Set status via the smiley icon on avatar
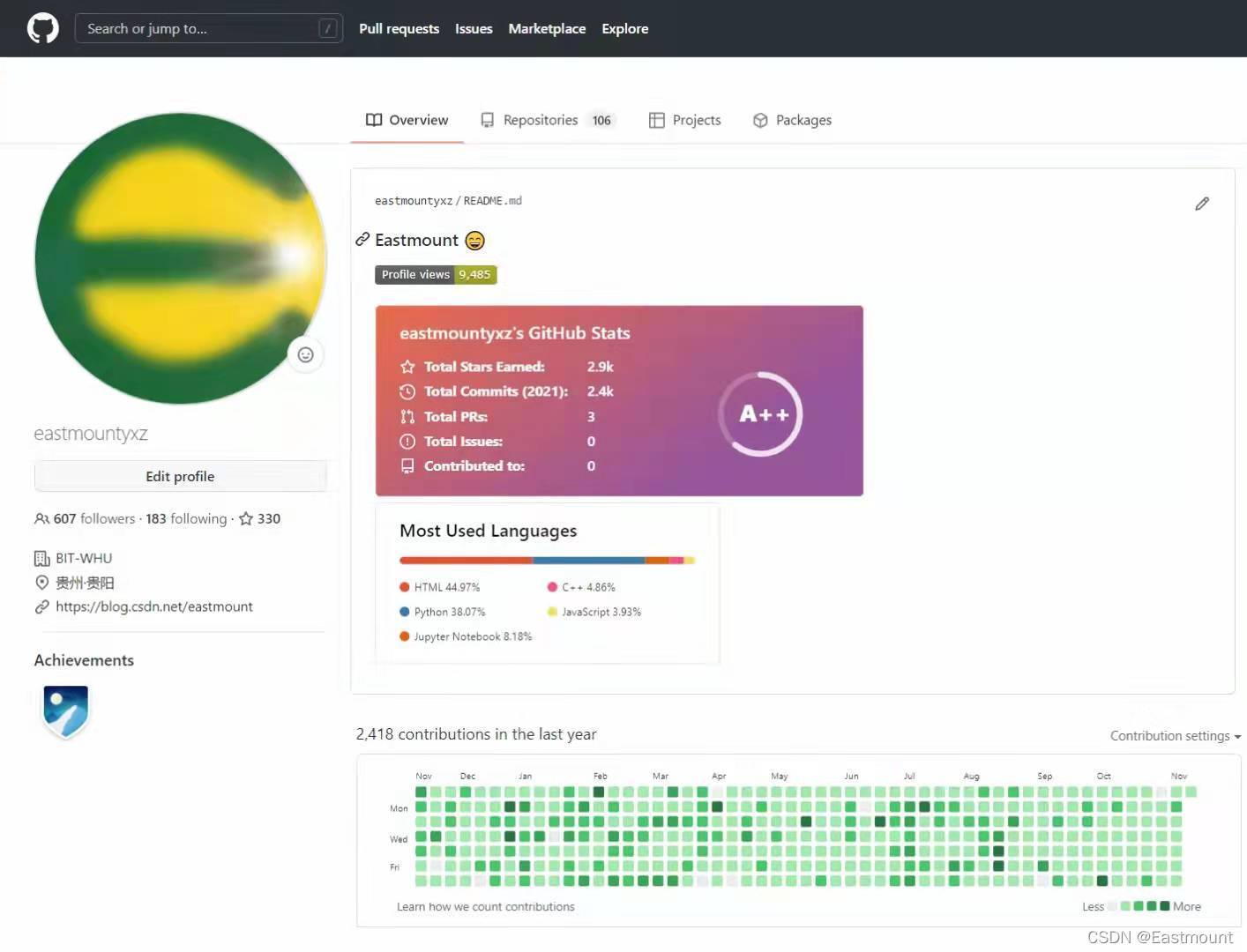 pyautogui.click(x=305, y=354)
